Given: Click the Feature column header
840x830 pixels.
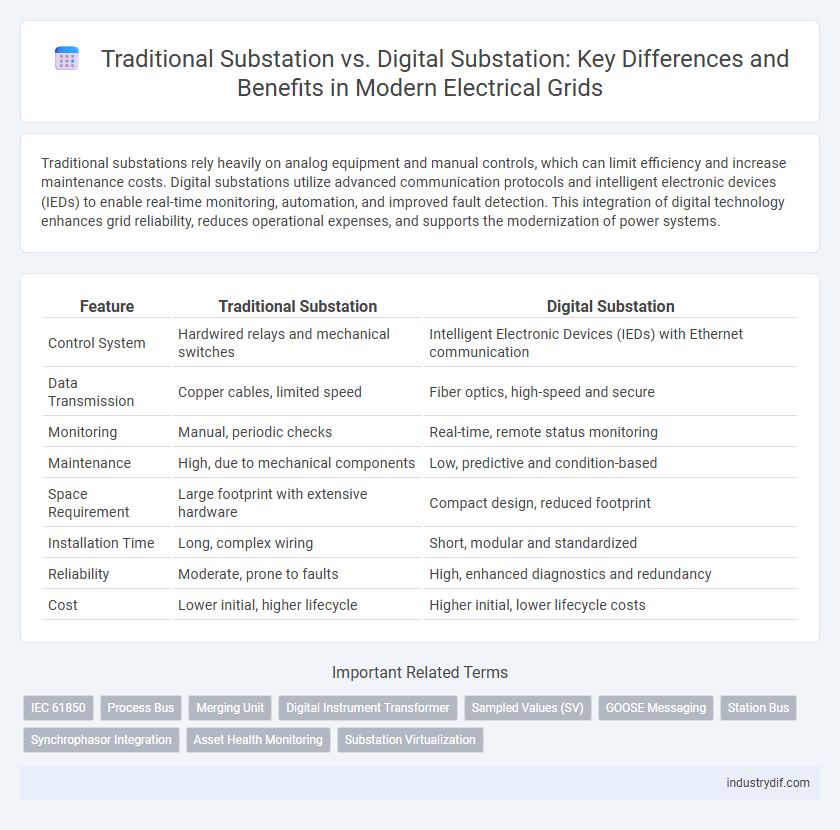Looking at the screenshot, I should pos(107,306).
